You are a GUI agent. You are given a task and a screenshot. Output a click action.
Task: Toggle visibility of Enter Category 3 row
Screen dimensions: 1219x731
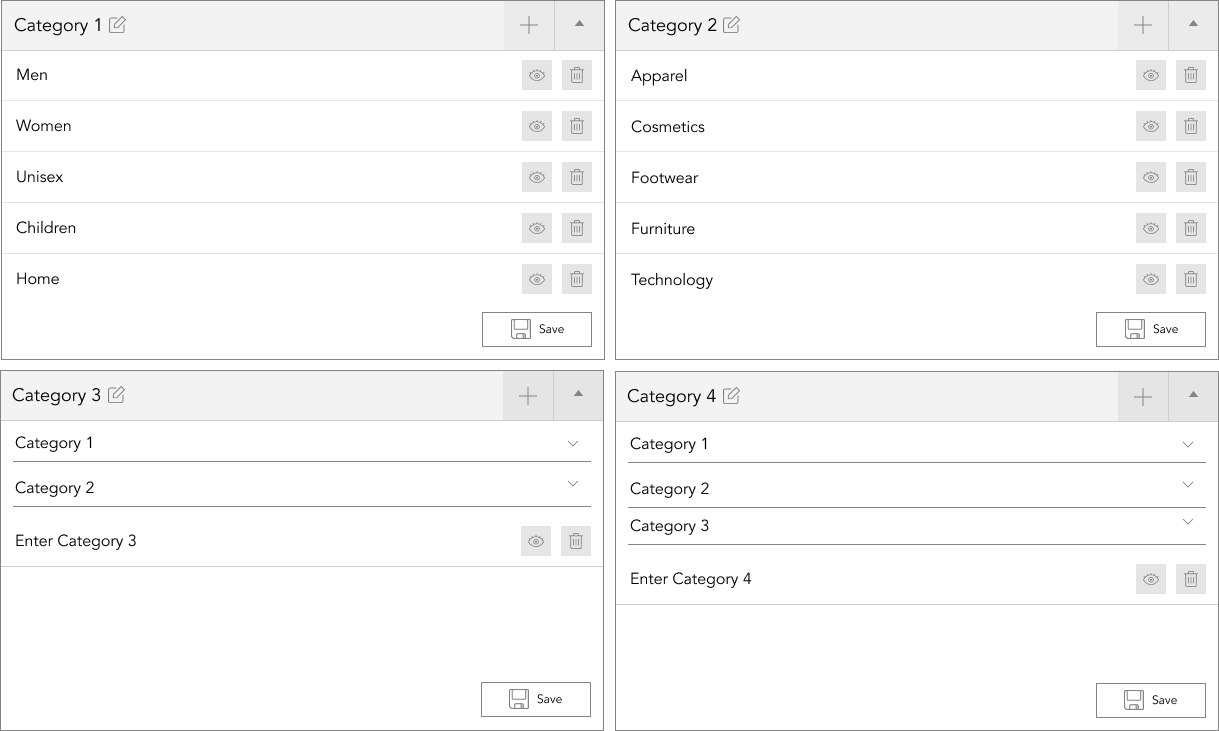[536, 541]
